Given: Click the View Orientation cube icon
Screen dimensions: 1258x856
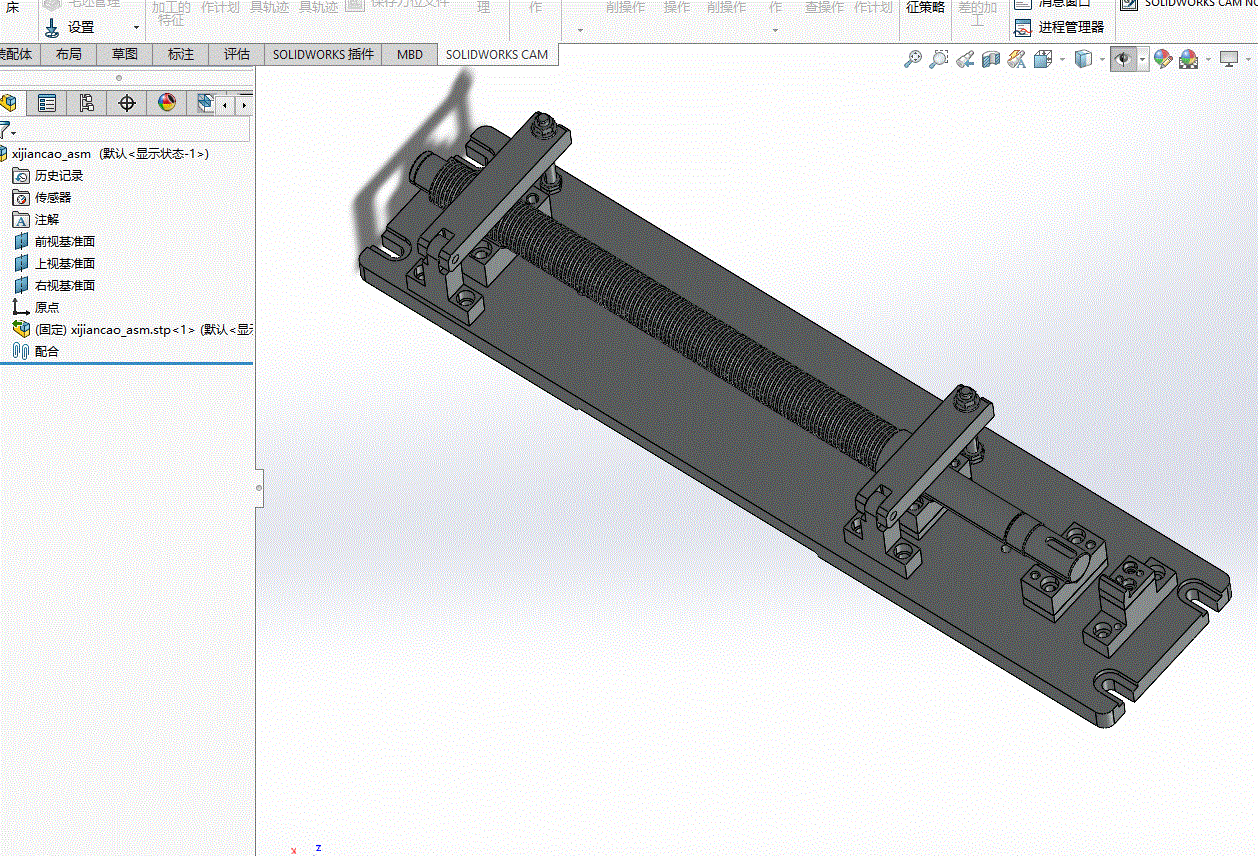Looking at the screenshot, I should tap(1041, 60).
